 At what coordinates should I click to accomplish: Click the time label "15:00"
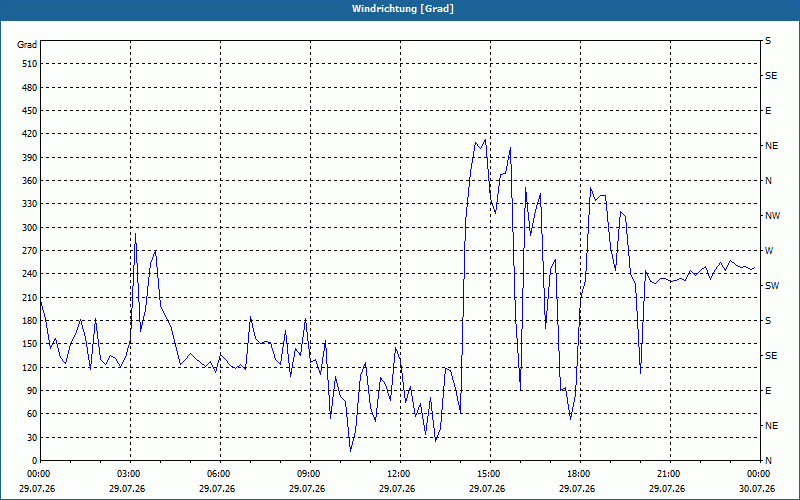click(x=490, y=474)
